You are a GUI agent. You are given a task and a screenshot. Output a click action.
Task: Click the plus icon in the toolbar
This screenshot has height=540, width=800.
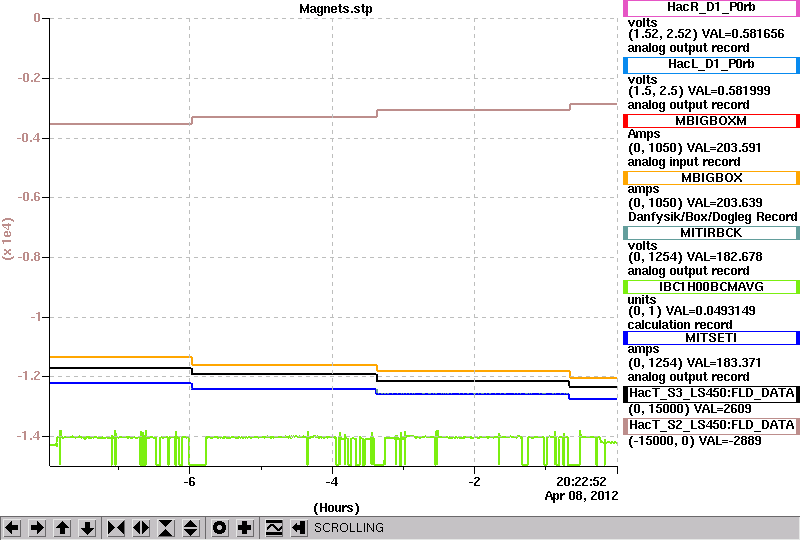click(245, 528)
